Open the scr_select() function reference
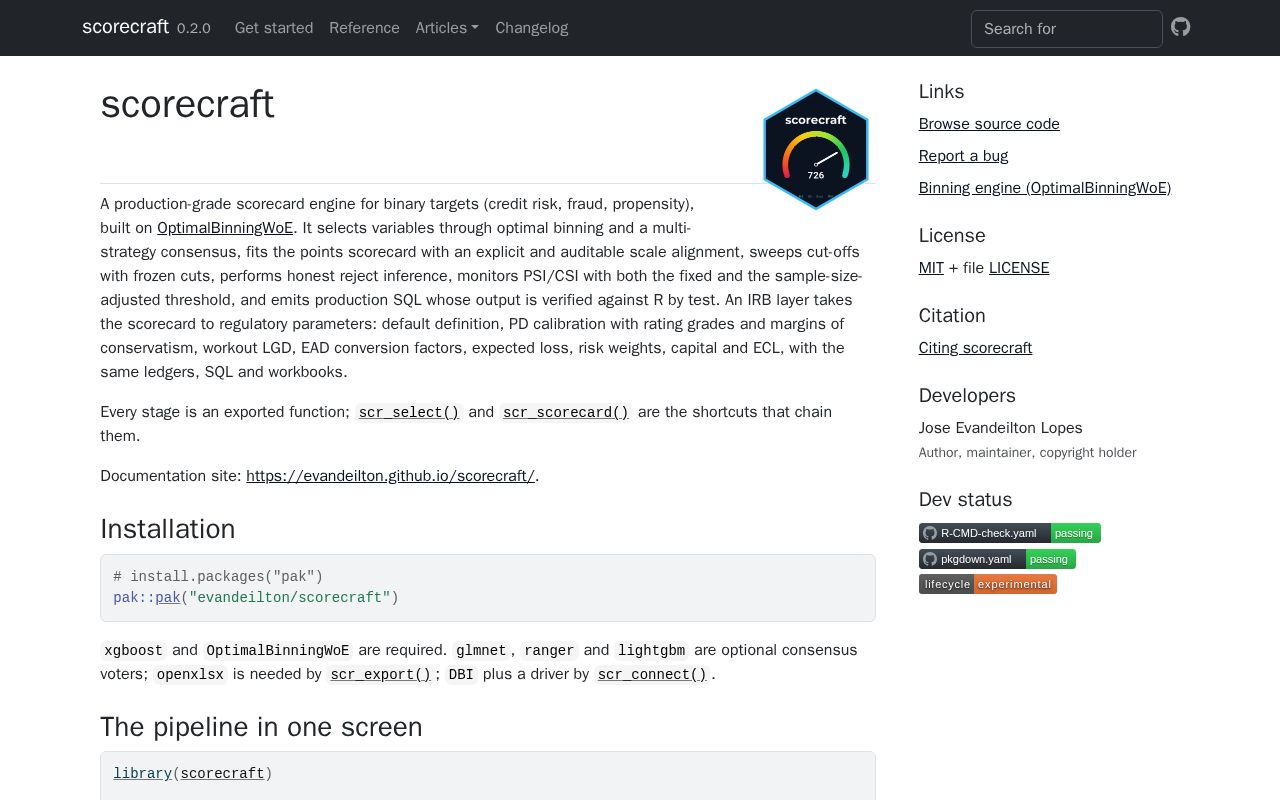1280x800 pixels. pyautogui.click(x=409, y=412)
